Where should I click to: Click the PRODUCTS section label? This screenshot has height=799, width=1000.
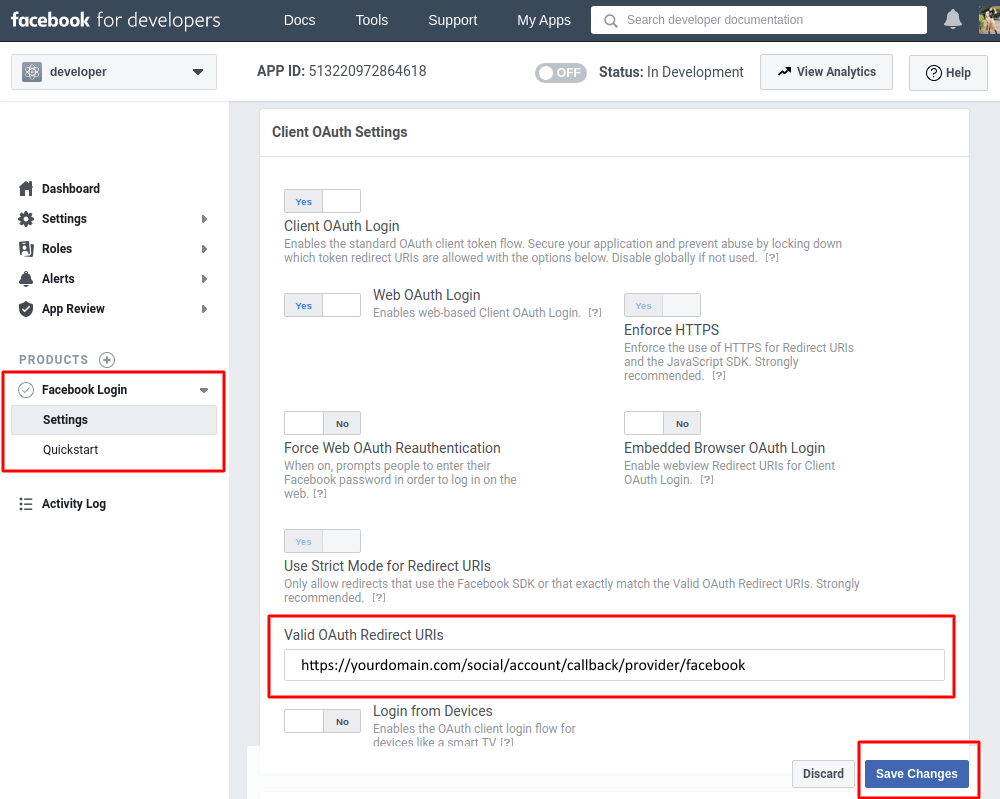tap(54, 360)
